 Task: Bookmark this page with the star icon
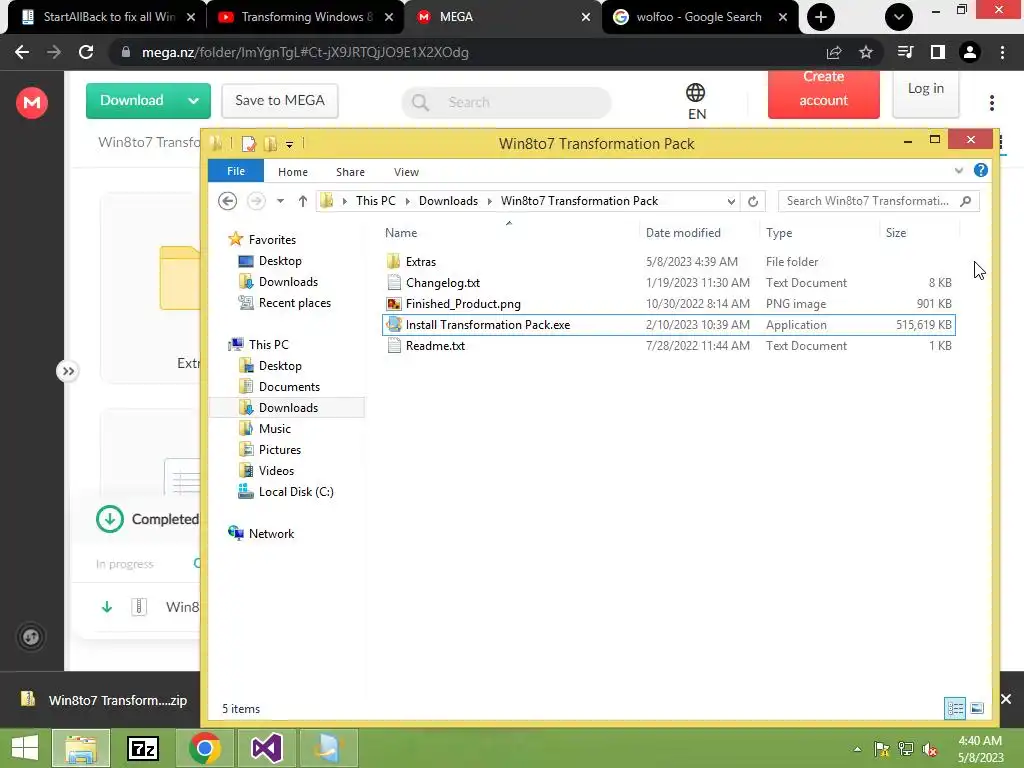point(866,52)
